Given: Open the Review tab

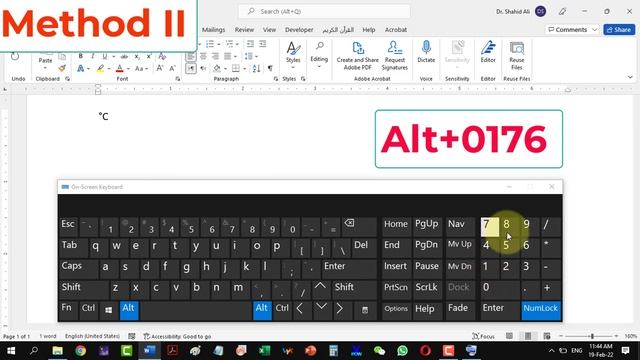Looking at the screenshot, I should pos(244,30).
